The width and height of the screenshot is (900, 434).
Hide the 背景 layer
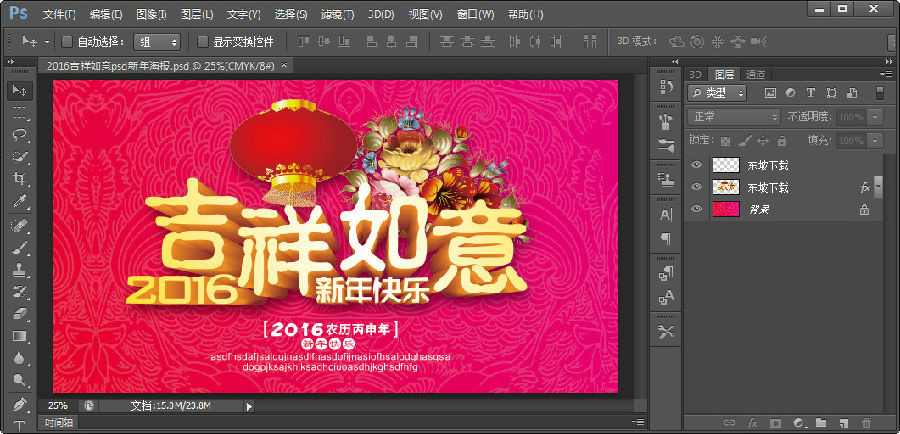(697, 210)
